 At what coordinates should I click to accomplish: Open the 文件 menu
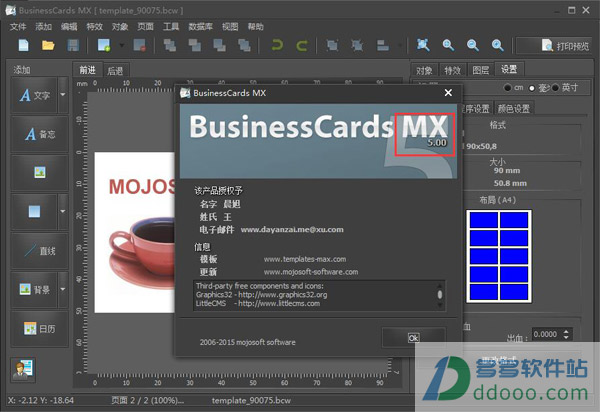(18, 27)
